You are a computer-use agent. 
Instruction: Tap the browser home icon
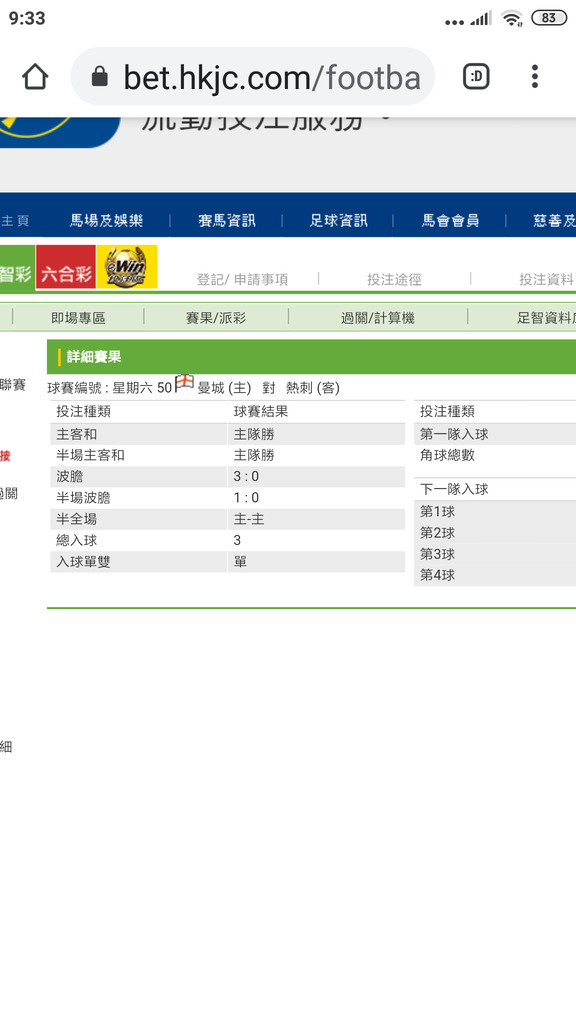35,77
